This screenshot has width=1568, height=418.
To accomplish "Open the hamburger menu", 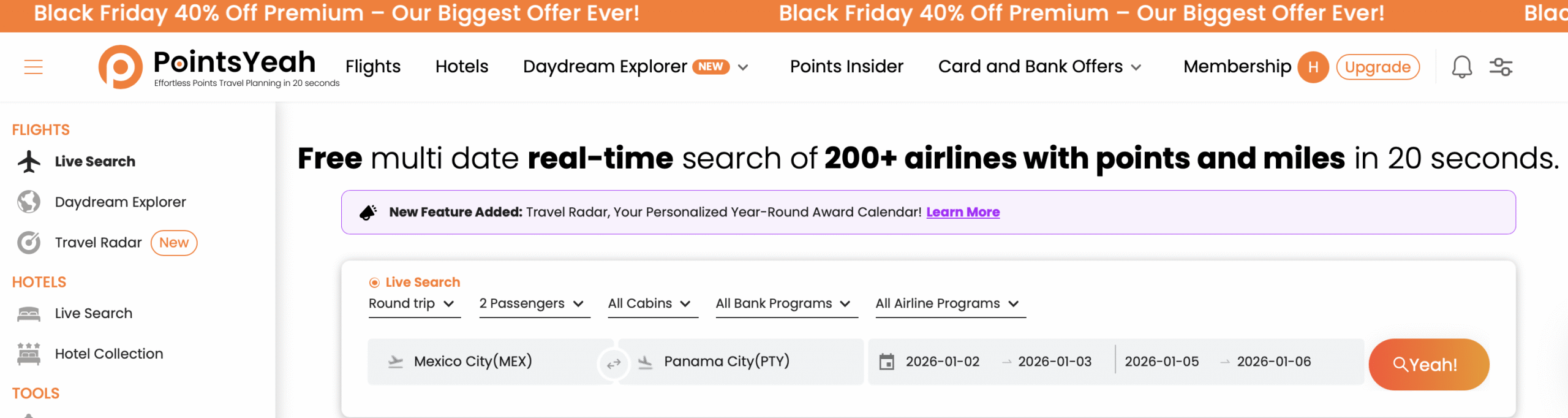I will tap(32, 67).
